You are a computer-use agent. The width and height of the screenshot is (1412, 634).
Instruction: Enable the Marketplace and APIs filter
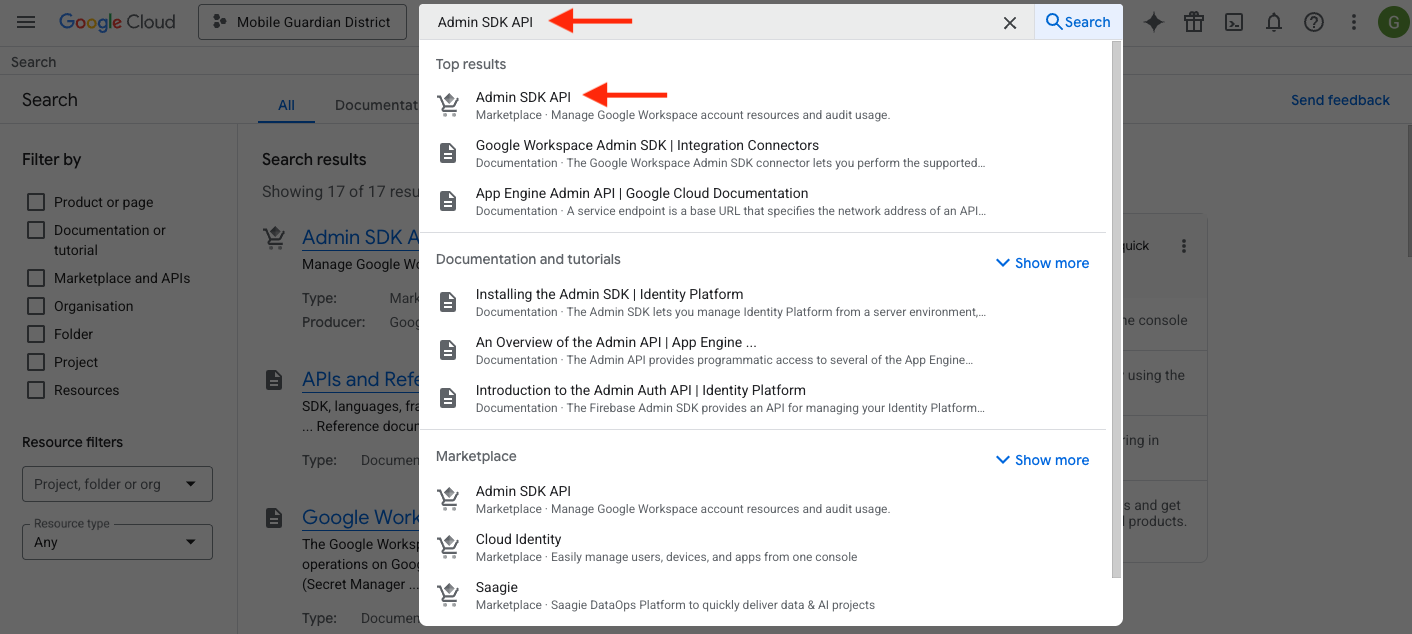[x=36, y=278]
